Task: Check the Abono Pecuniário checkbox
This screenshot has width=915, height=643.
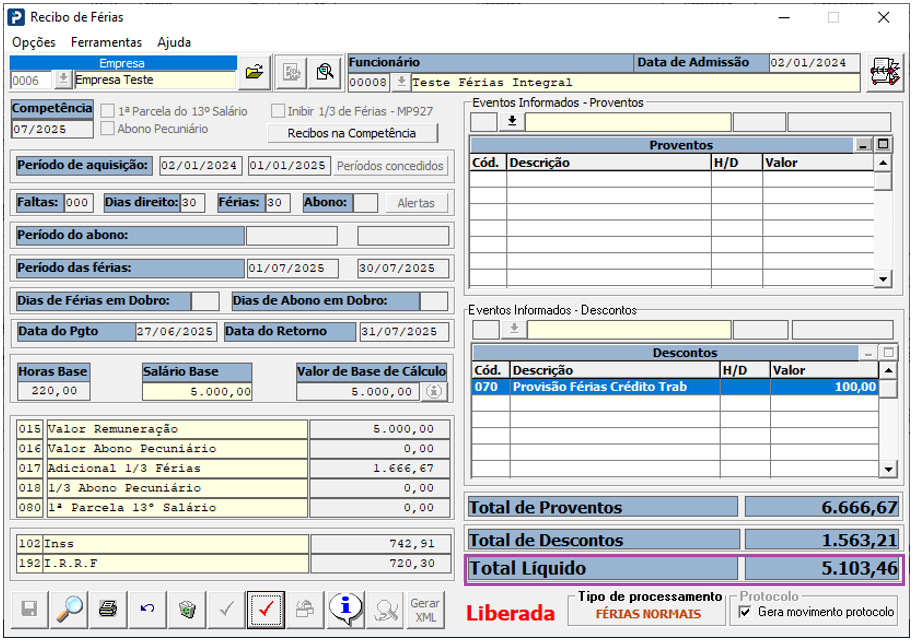Action: tap(107, 128)
